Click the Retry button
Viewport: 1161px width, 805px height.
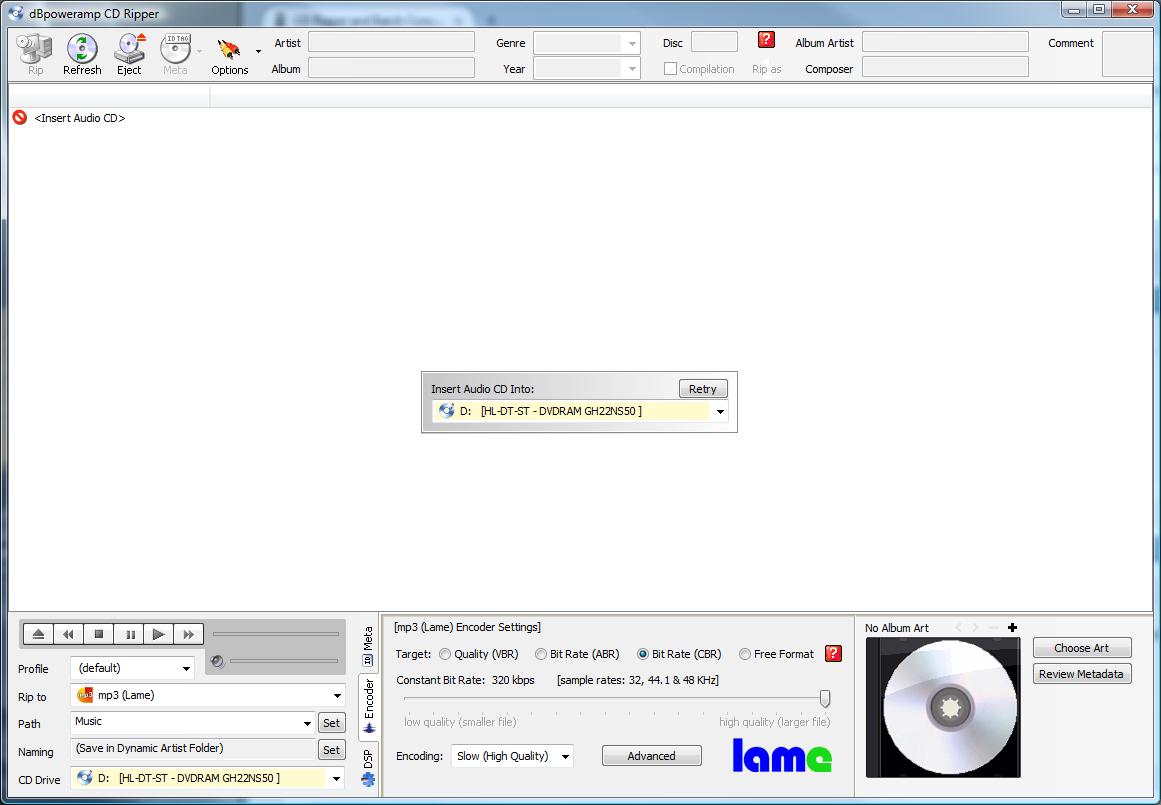pyautogui.click(x=703, y=389)
